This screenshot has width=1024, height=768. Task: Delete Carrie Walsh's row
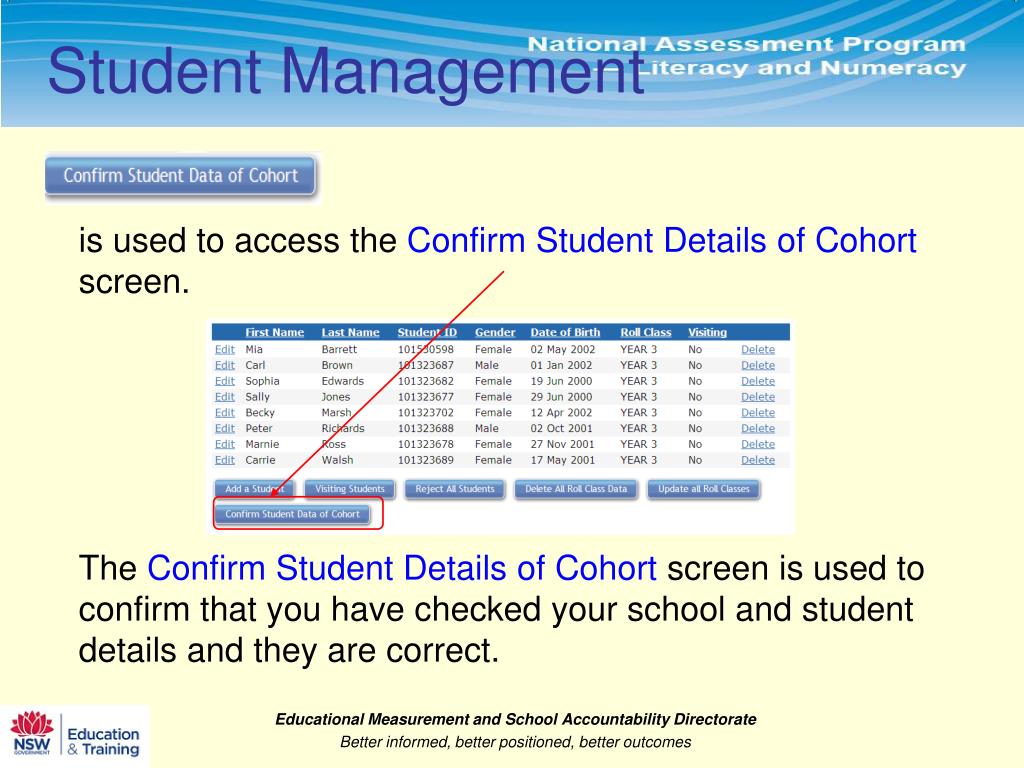click(758, 460)
